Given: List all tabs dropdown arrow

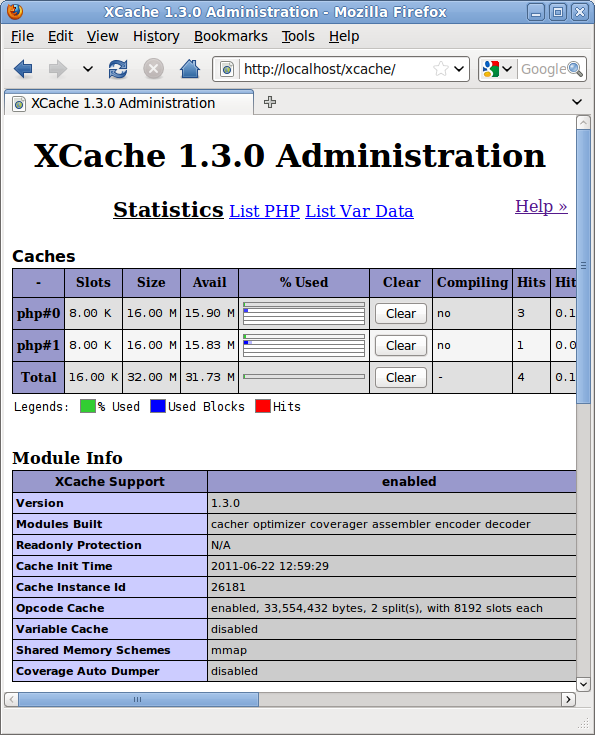Looking at the screenshot, I should 577,102.
